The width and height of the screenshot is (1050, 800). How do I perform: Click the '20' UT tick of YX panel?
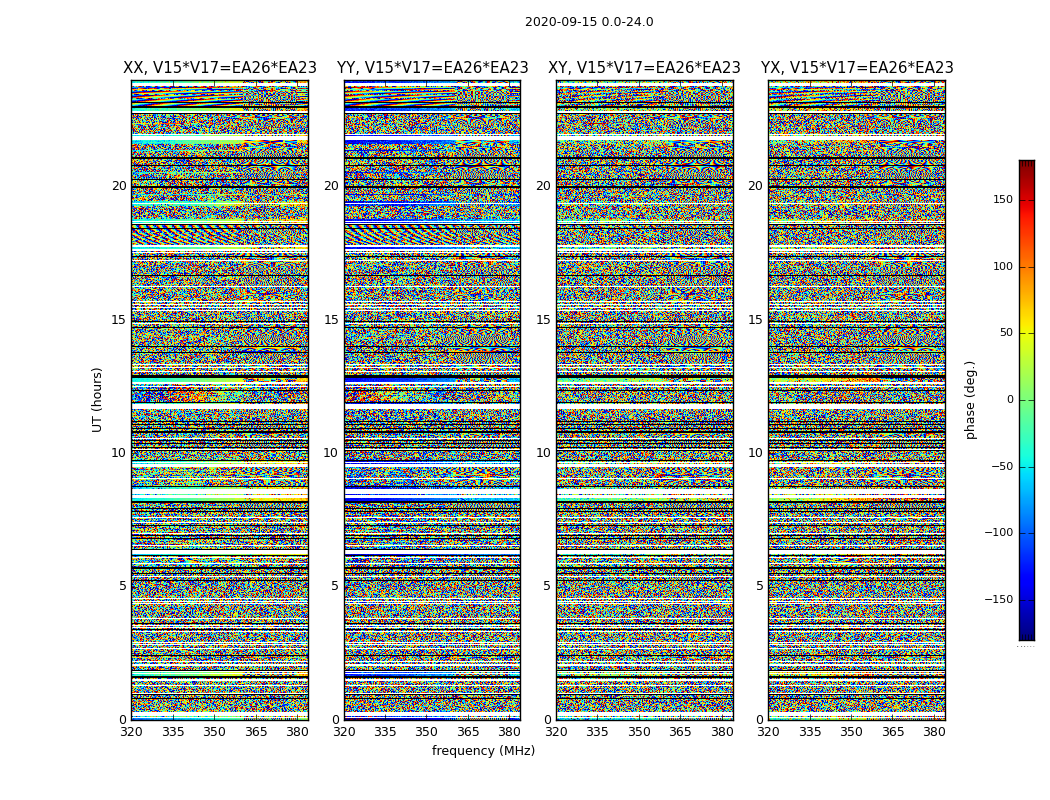tap(756, 186)
